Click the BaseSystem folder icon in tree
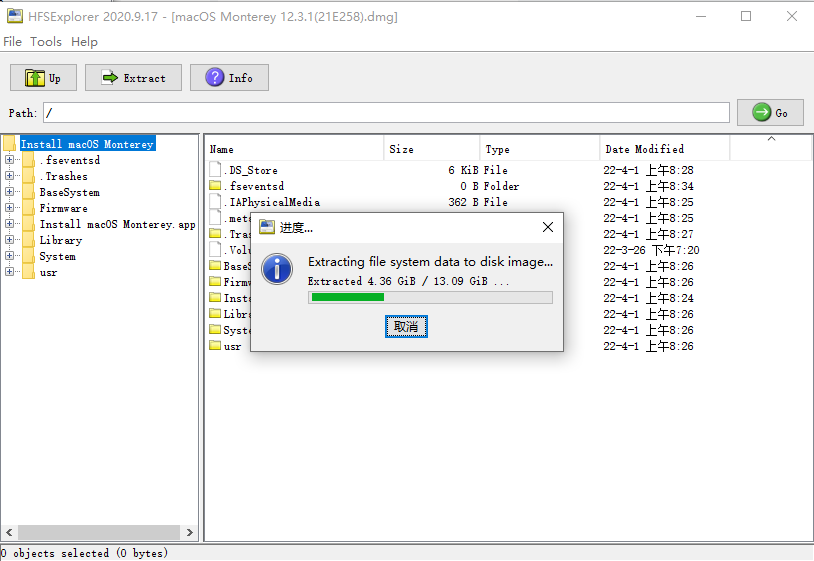The width and height of the screenshot is (814, 561). point(29,192)
